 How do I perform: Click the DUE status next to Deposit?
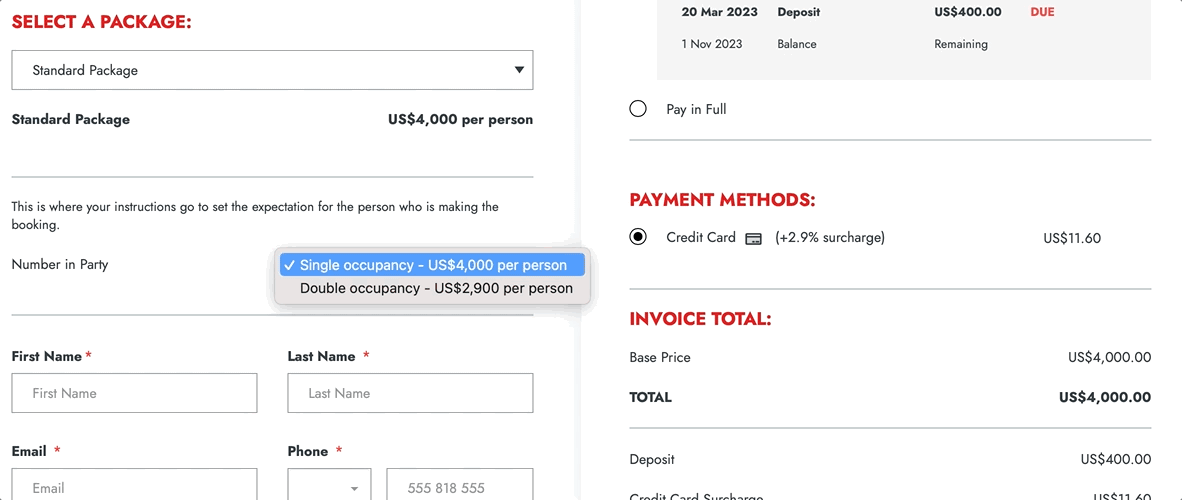tap(1043, 12)
